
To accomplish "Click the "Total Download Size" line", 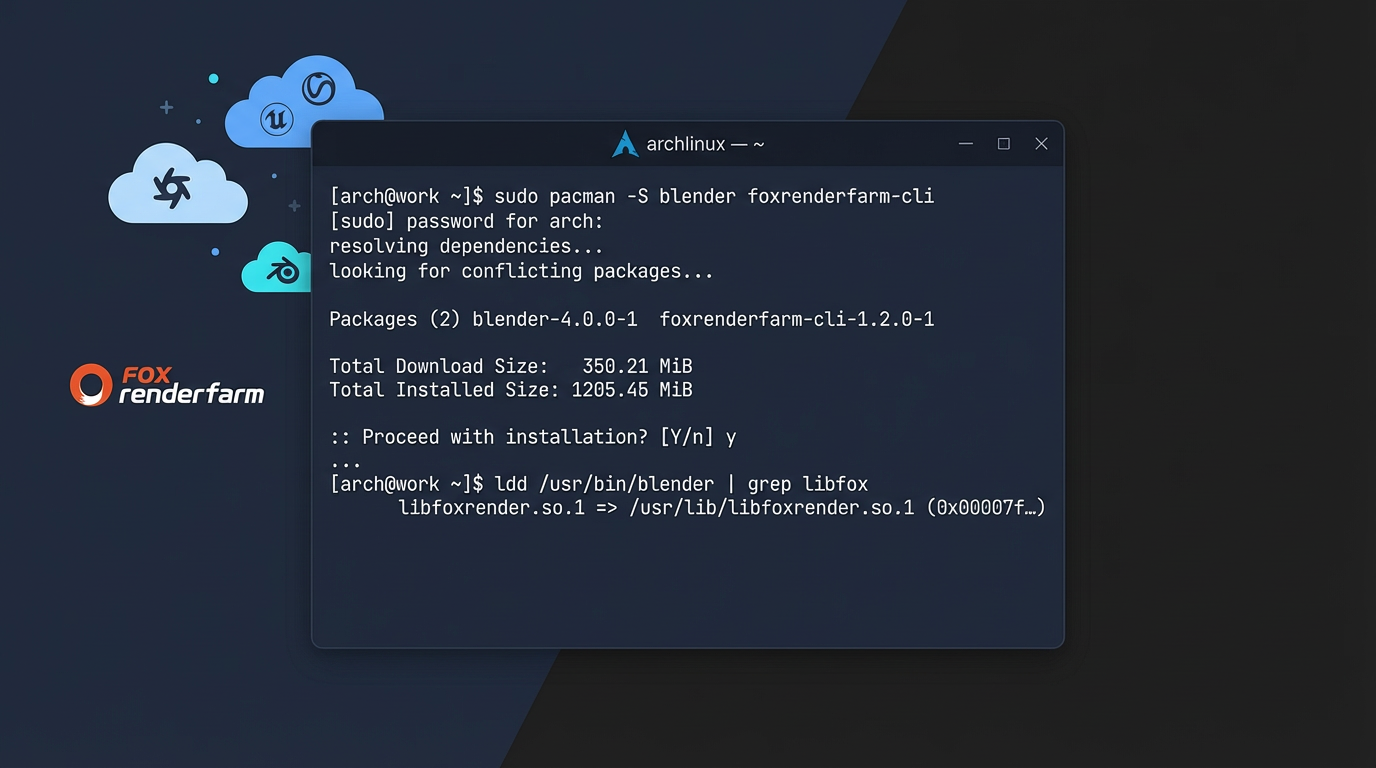I will coord(510,366).
